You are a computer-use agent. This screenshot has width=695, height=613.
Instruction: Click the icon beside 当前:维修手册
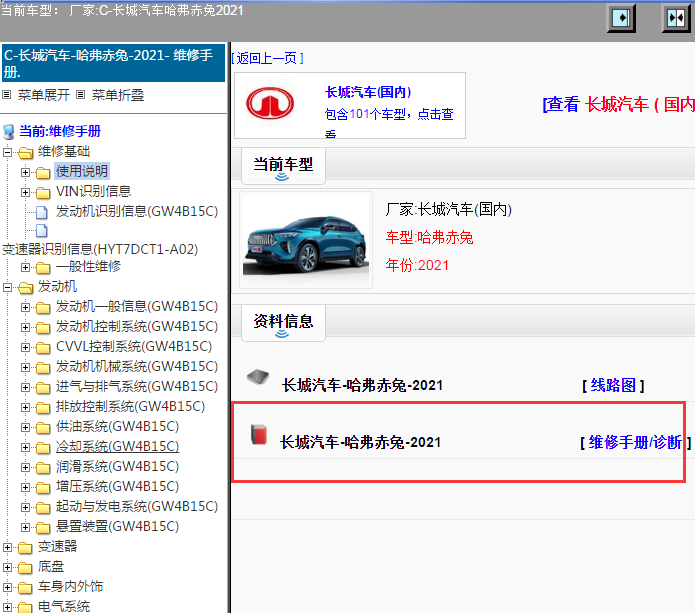8,132
